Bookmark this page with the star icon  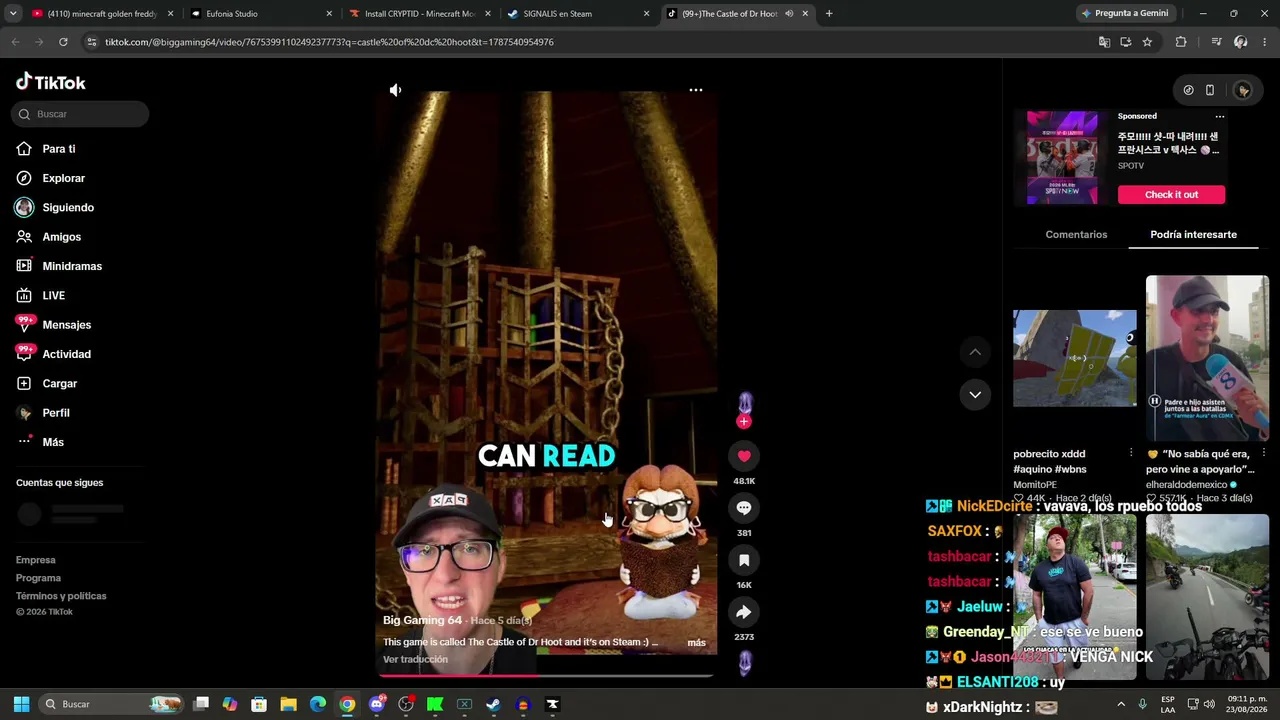[1147, 42]
